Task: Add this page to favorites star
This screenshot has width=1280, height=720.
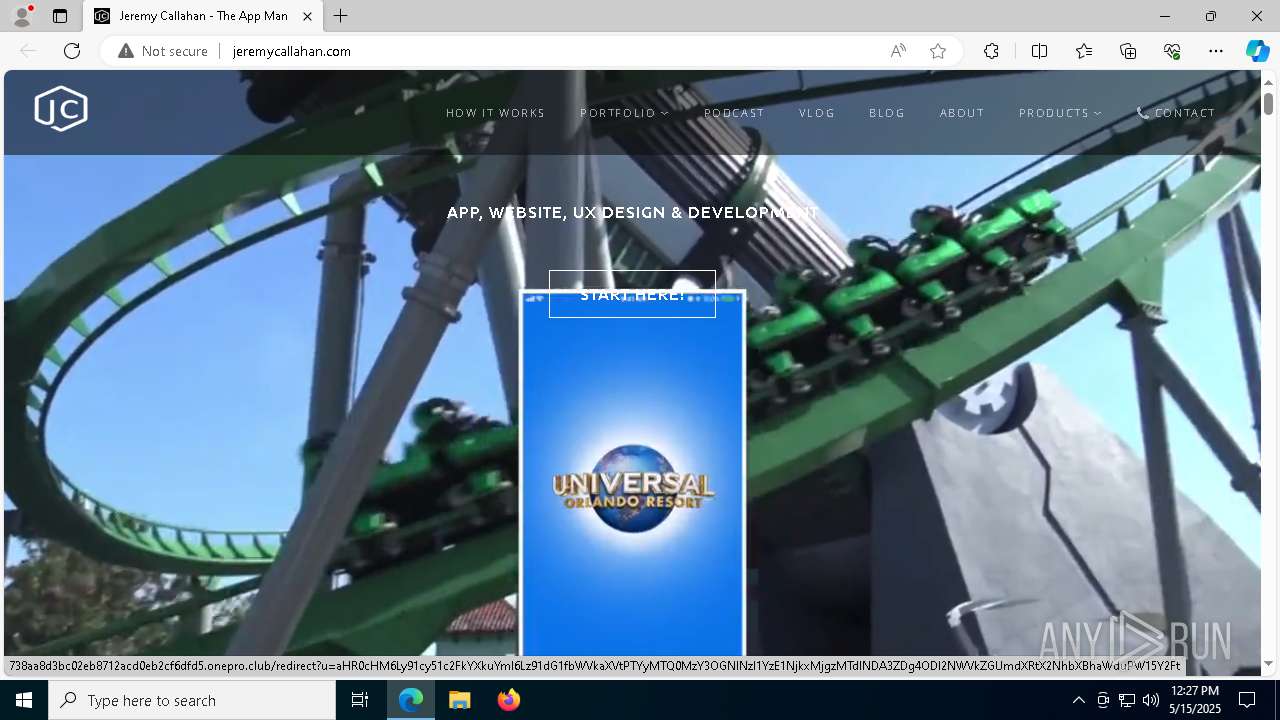Action: click(x=938, y=51)
